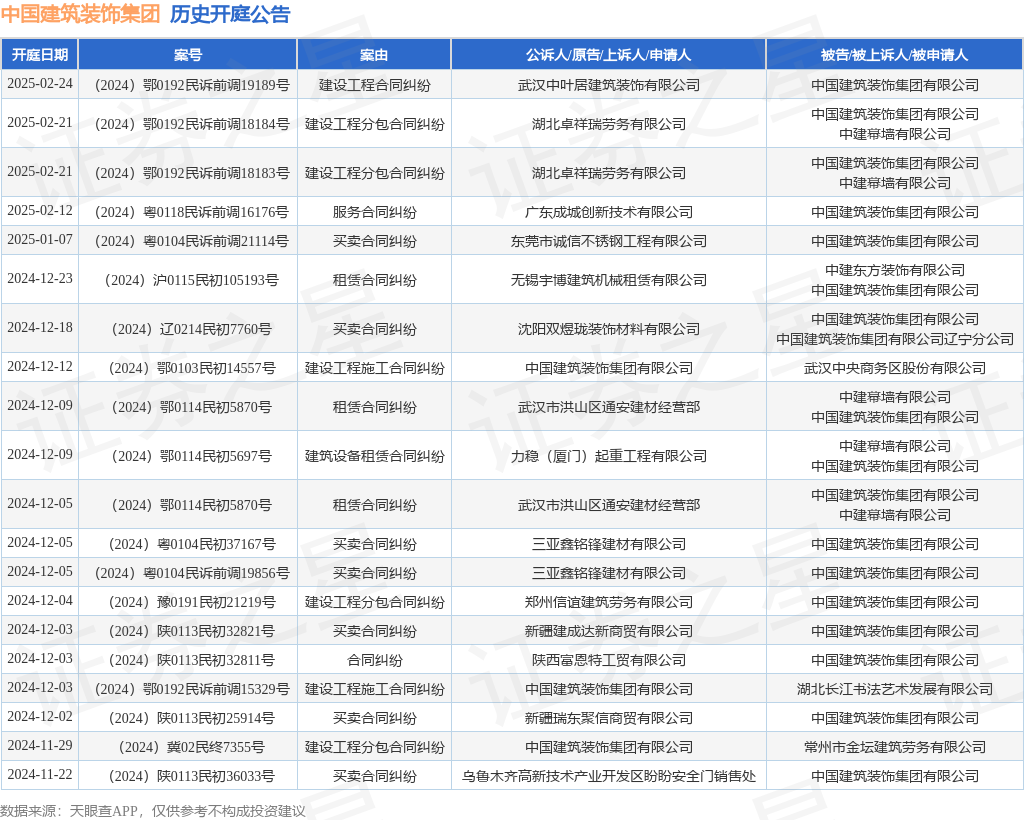Image resolution: width=1024 pixels, height=820 pixels.
Task: Click plaintiff 沈阳双煜珑装饰材料有限公司
Action: pyautogui.click(x=609, y=329)
